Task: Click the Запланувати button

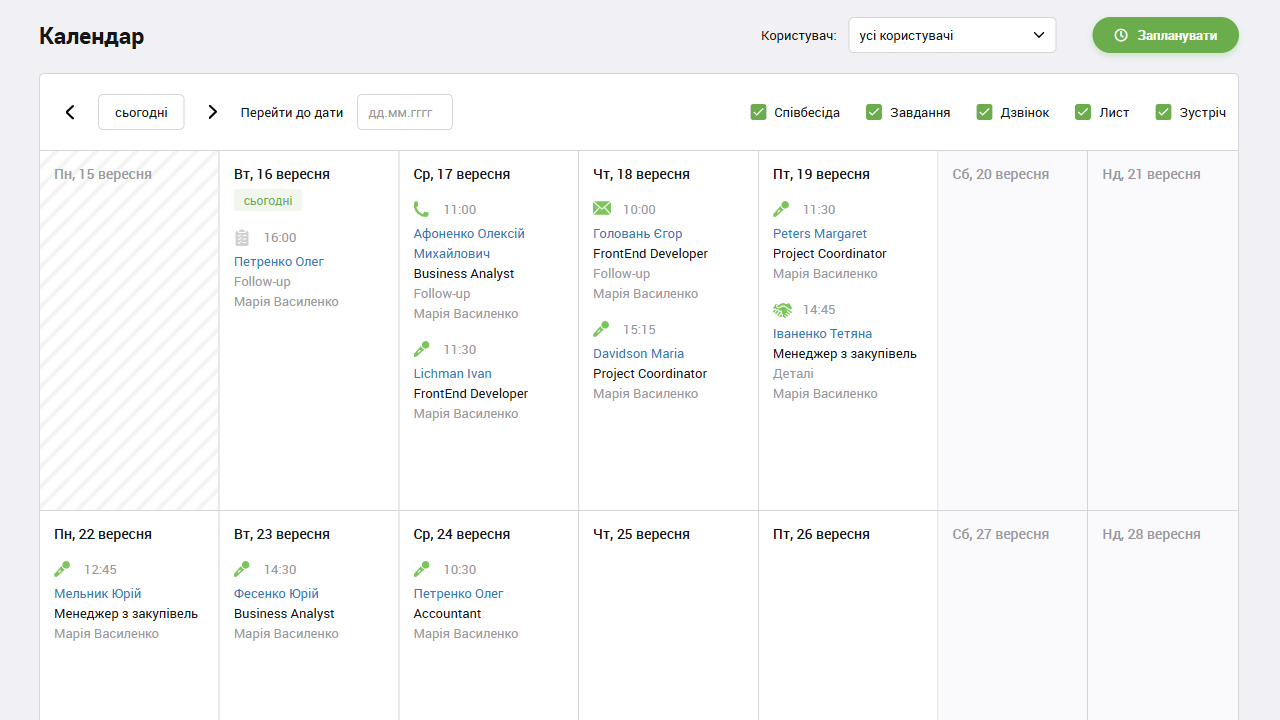Action: click(x=1165, y=35)
